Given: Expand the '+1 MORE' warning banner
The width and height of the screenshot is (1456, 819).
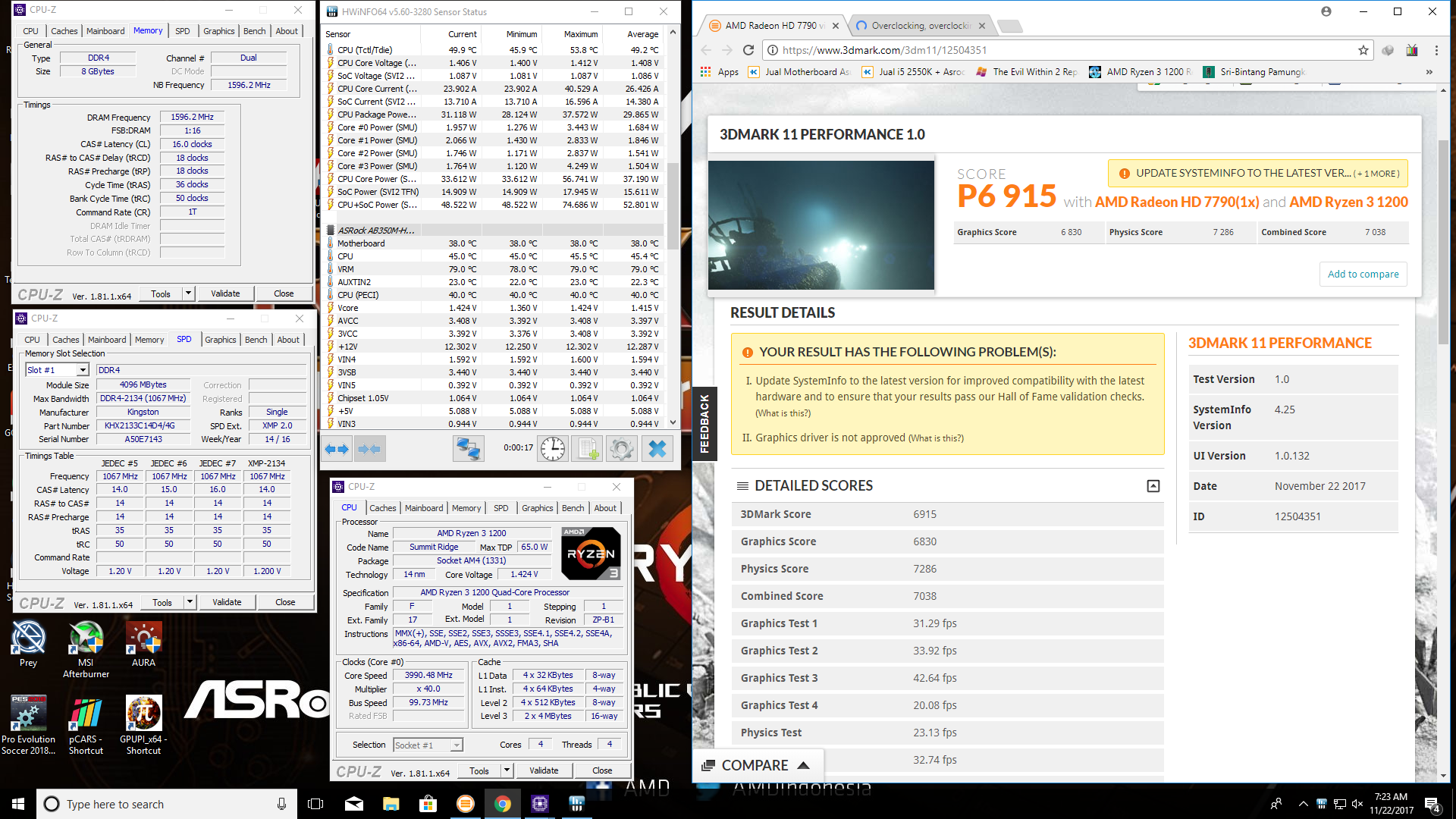Looking at the screenshot, I should pos(1258,174).
